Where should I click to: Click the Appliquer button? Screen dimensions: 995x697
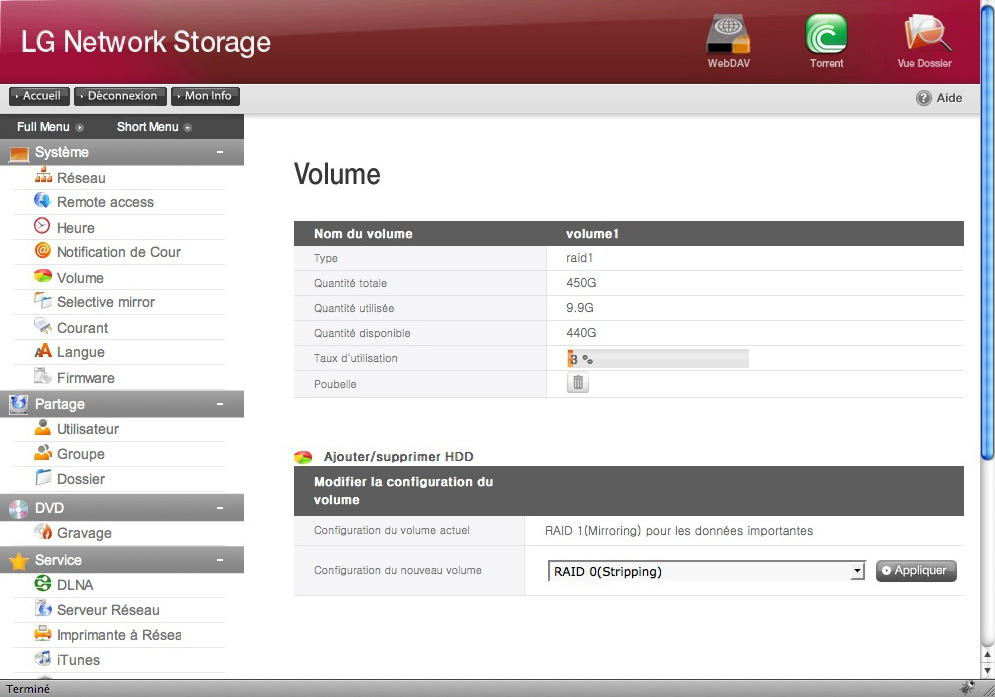click(x=916, y=570)
